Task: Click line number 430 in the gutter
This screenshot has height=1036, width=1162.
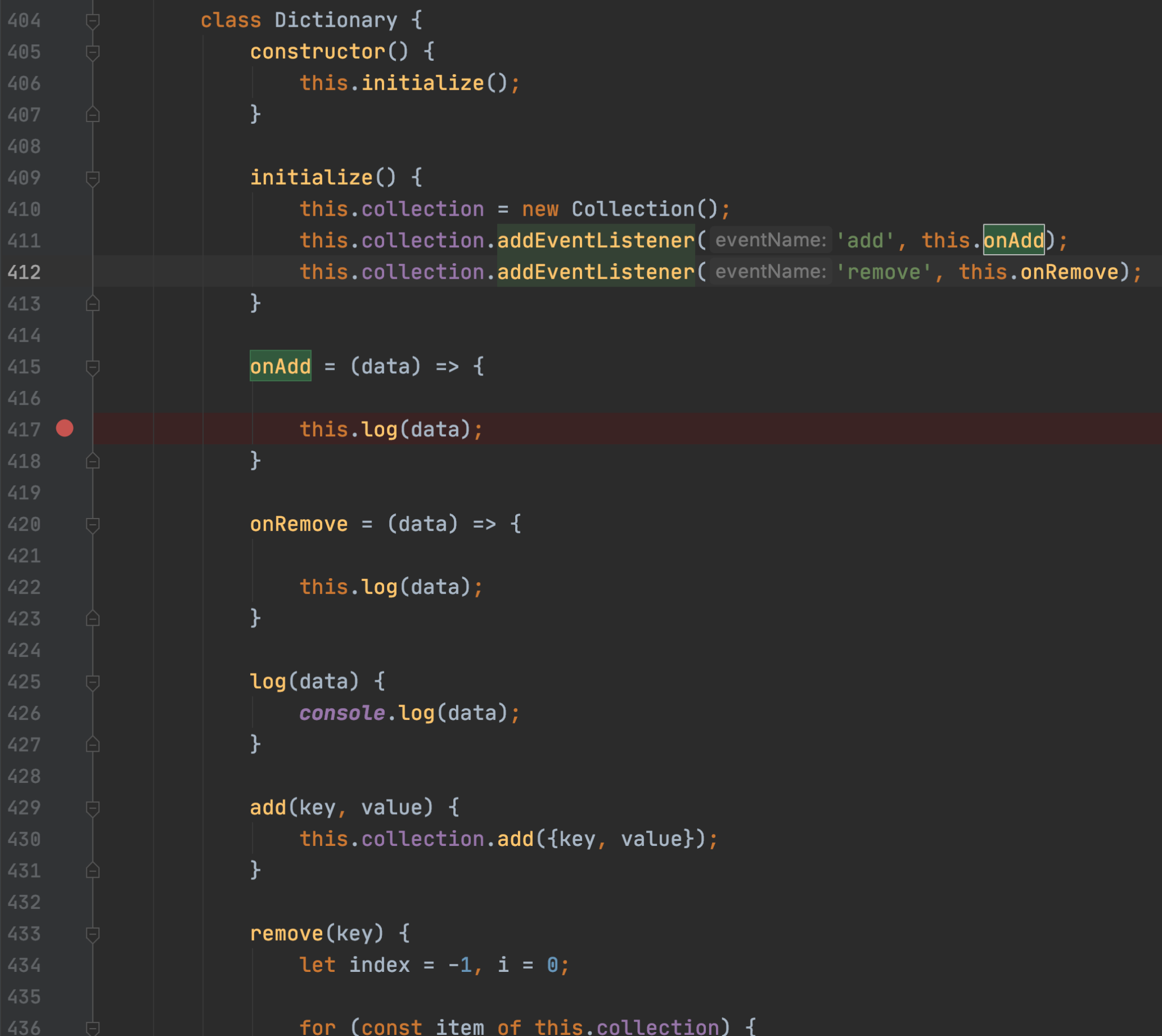Action: (x=24, y=838)
